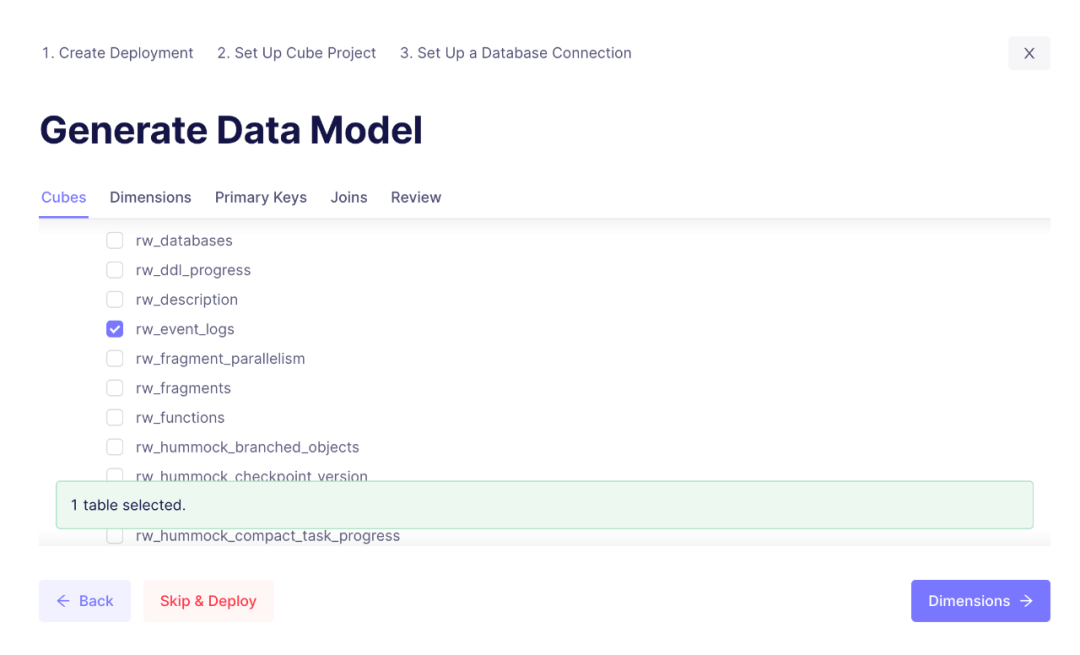Tick the rw_fragments checkbox

115,388
